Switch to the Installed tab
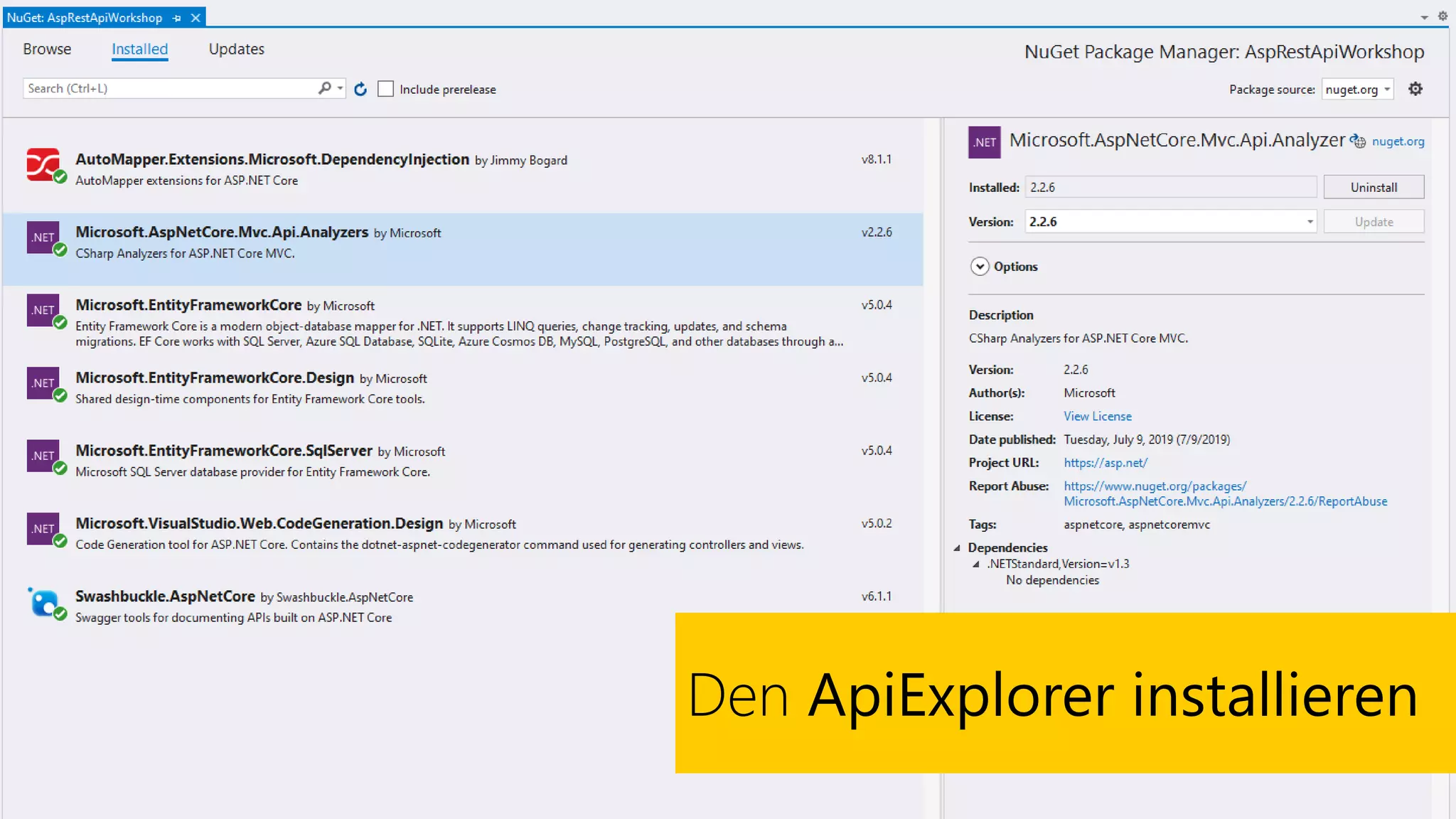The height and width of the screenshot is (819, 1456). pos(139,49)
